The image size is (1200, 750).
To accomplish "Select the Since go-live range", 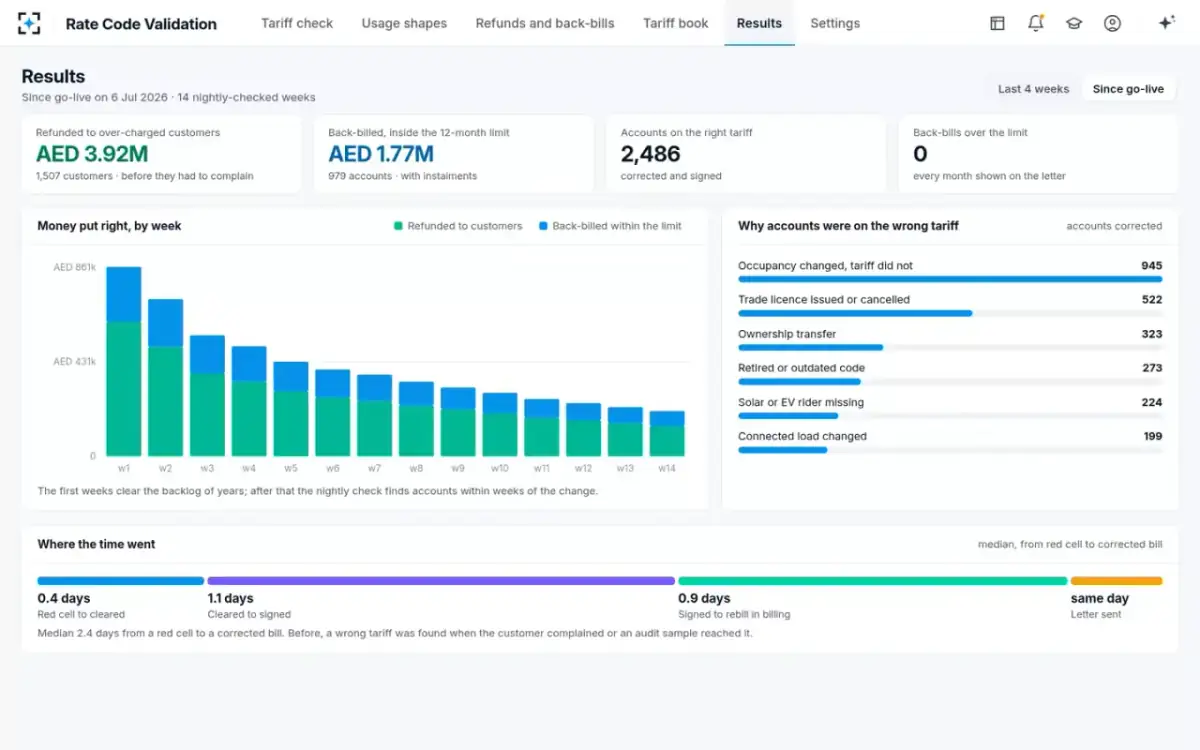I will 1128,89.
